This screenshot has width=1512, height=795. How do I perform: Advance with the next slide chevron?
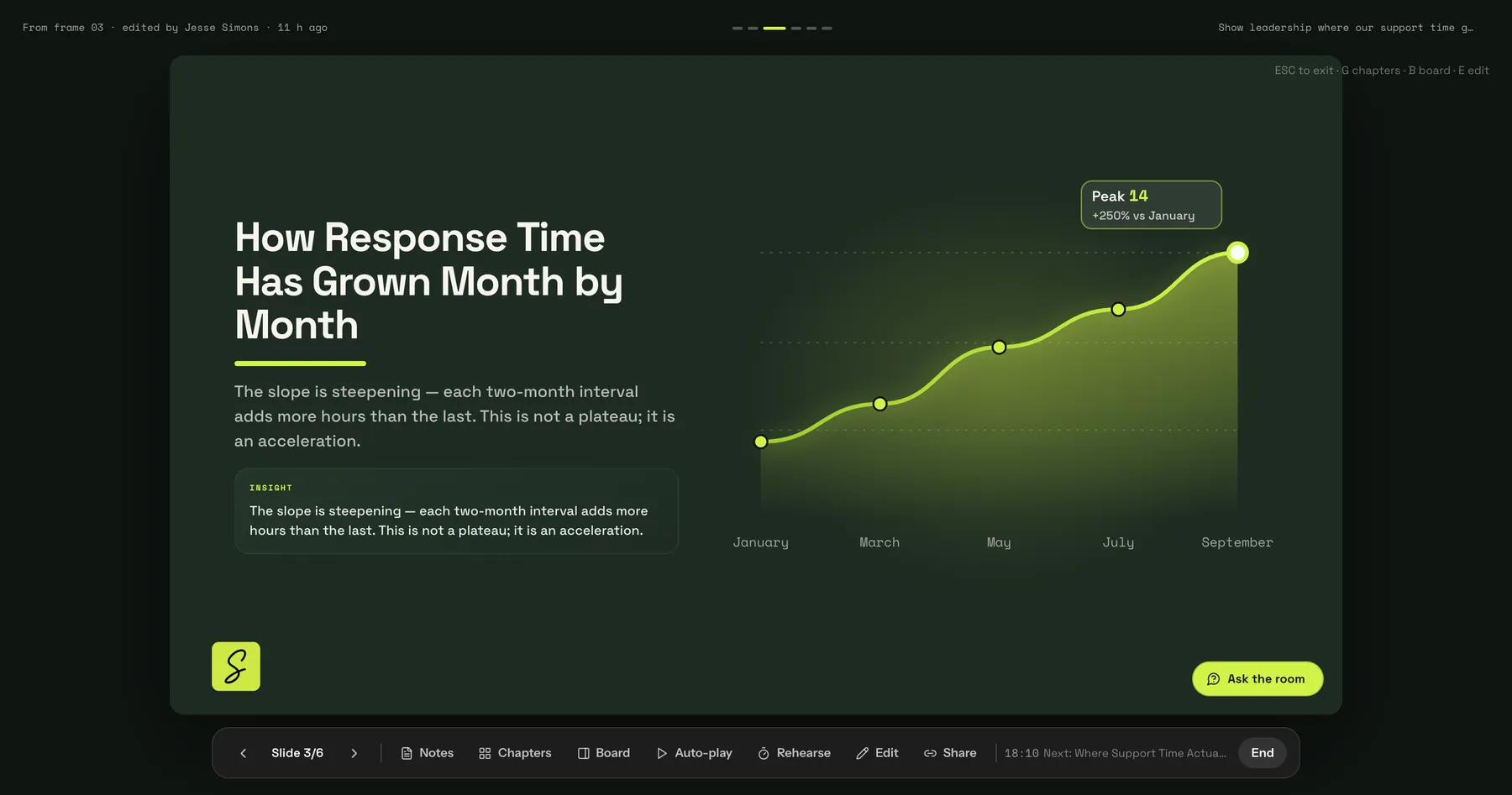coord(354,753)
